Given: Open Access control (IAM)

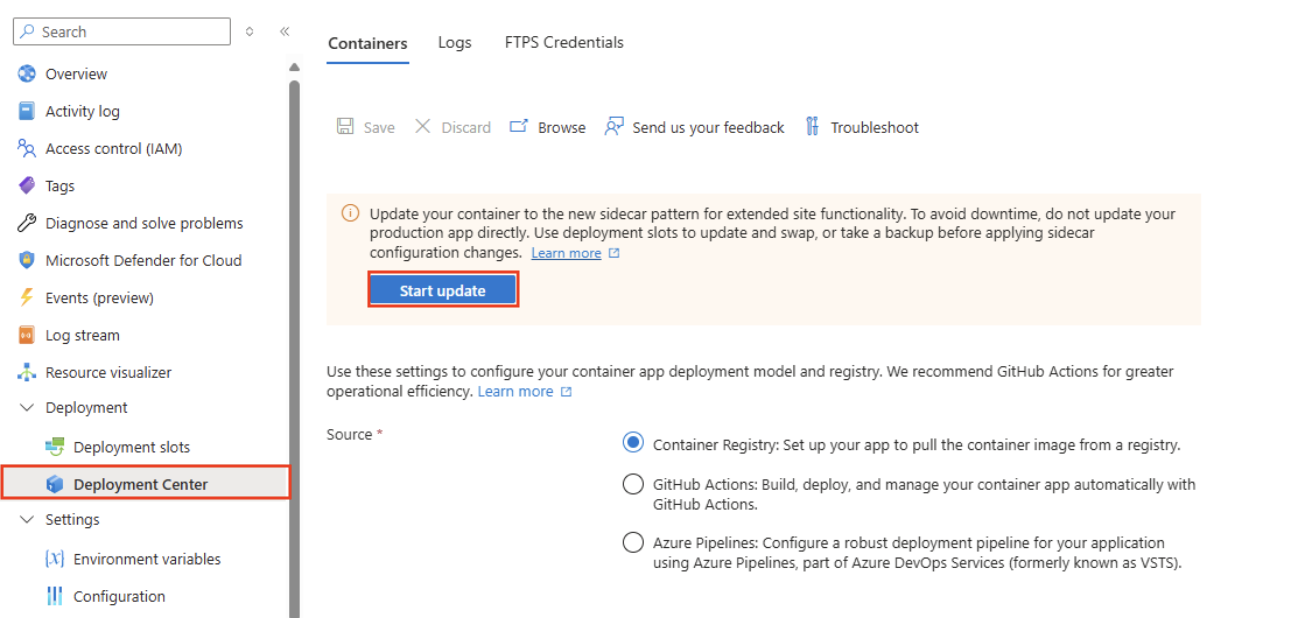Looking at the screenshot, I should click(108, 148).
